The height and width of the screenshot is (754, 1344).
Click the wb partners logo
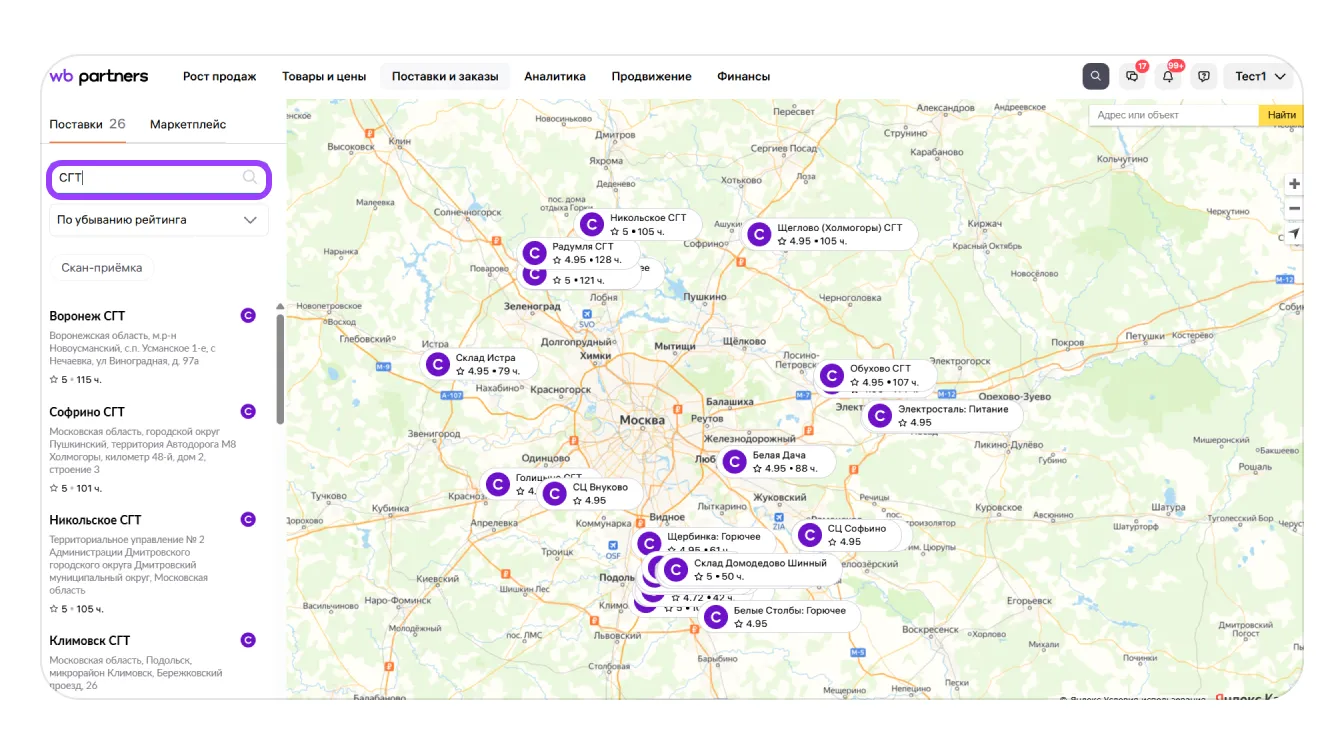(x=99, y=76)
